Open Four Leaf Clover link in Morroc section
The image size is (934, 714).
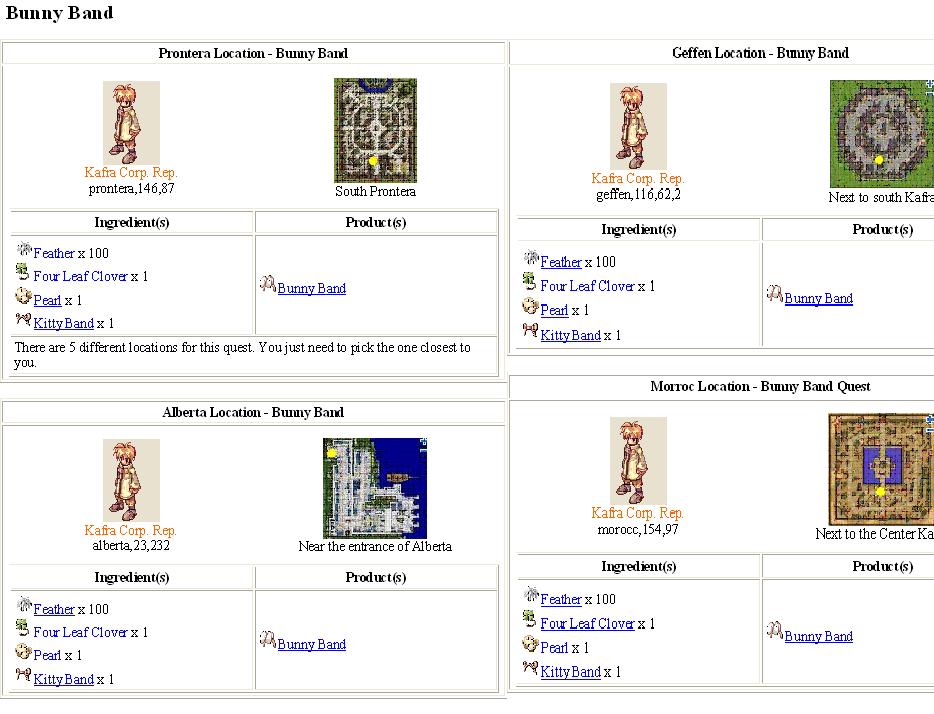(x=587, y=623)
